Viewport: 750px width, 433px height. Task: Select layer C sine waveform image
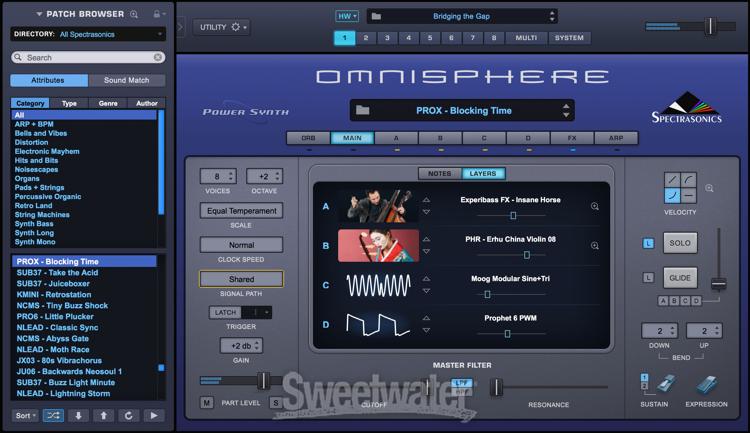click(378, 285)
